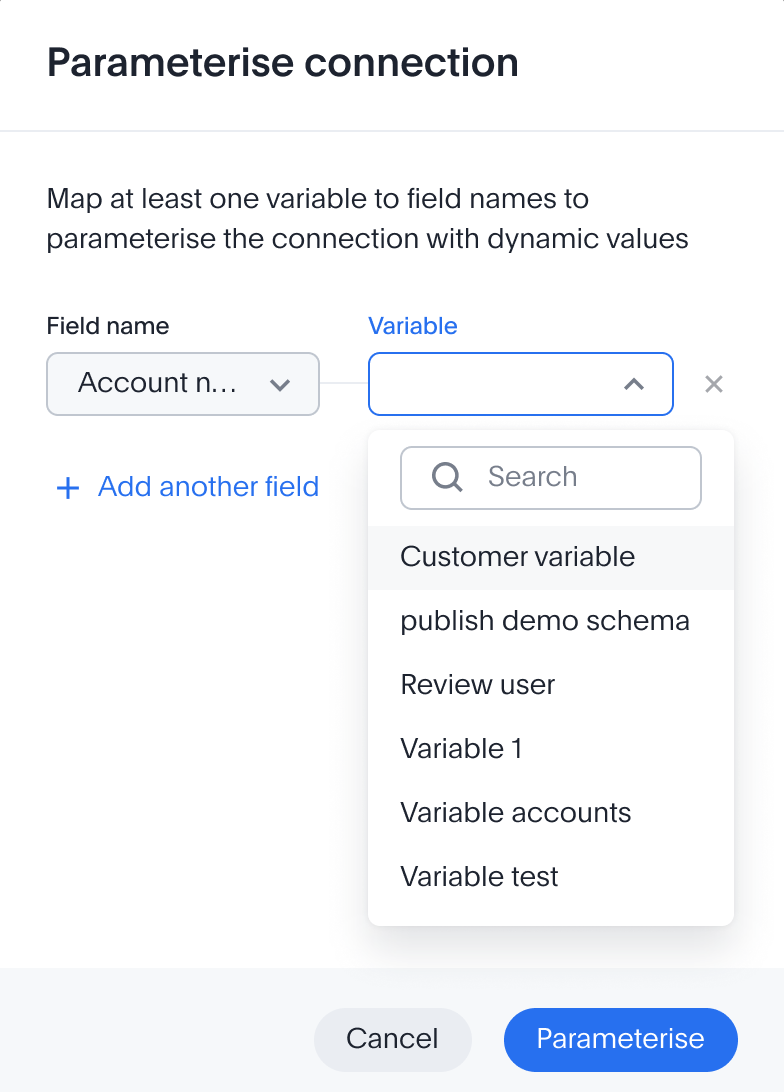Select Customer variable from the list
This screenshot has height=1092, width=784.
[x=551, y=557]
